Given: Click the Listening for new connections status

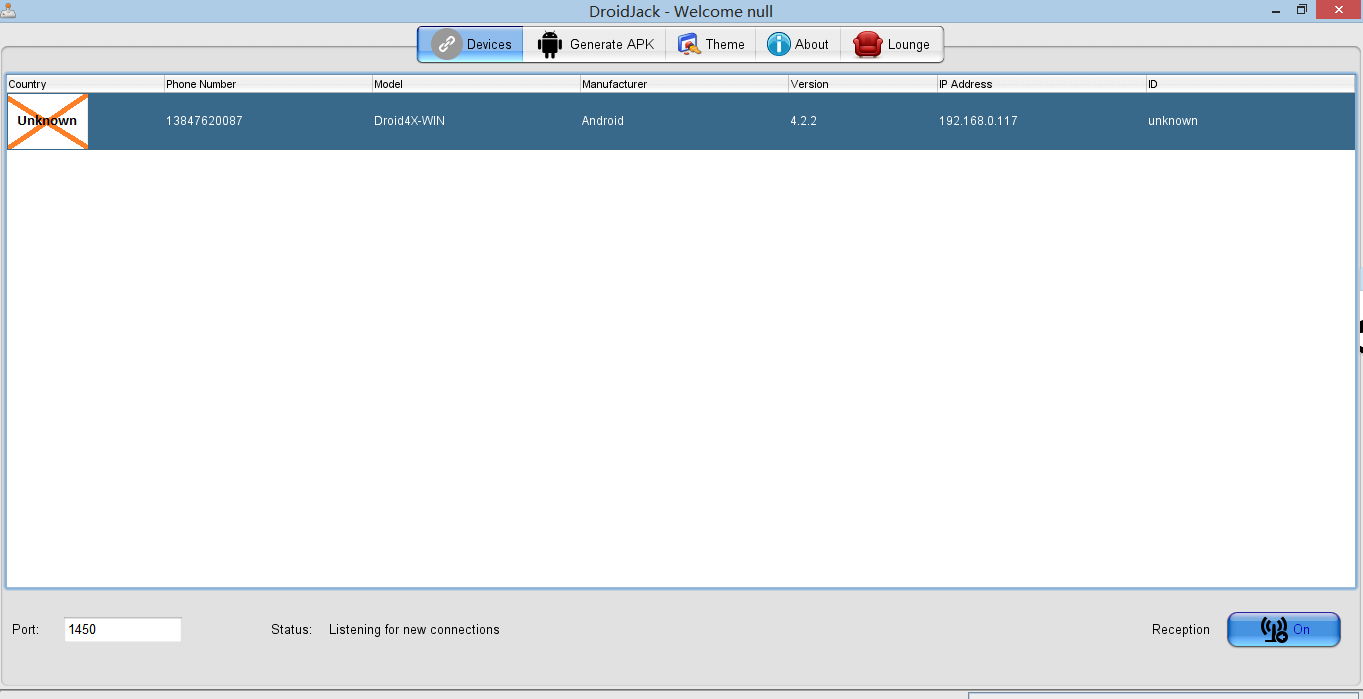Looking at the screenshot, I should coord(414,629).
